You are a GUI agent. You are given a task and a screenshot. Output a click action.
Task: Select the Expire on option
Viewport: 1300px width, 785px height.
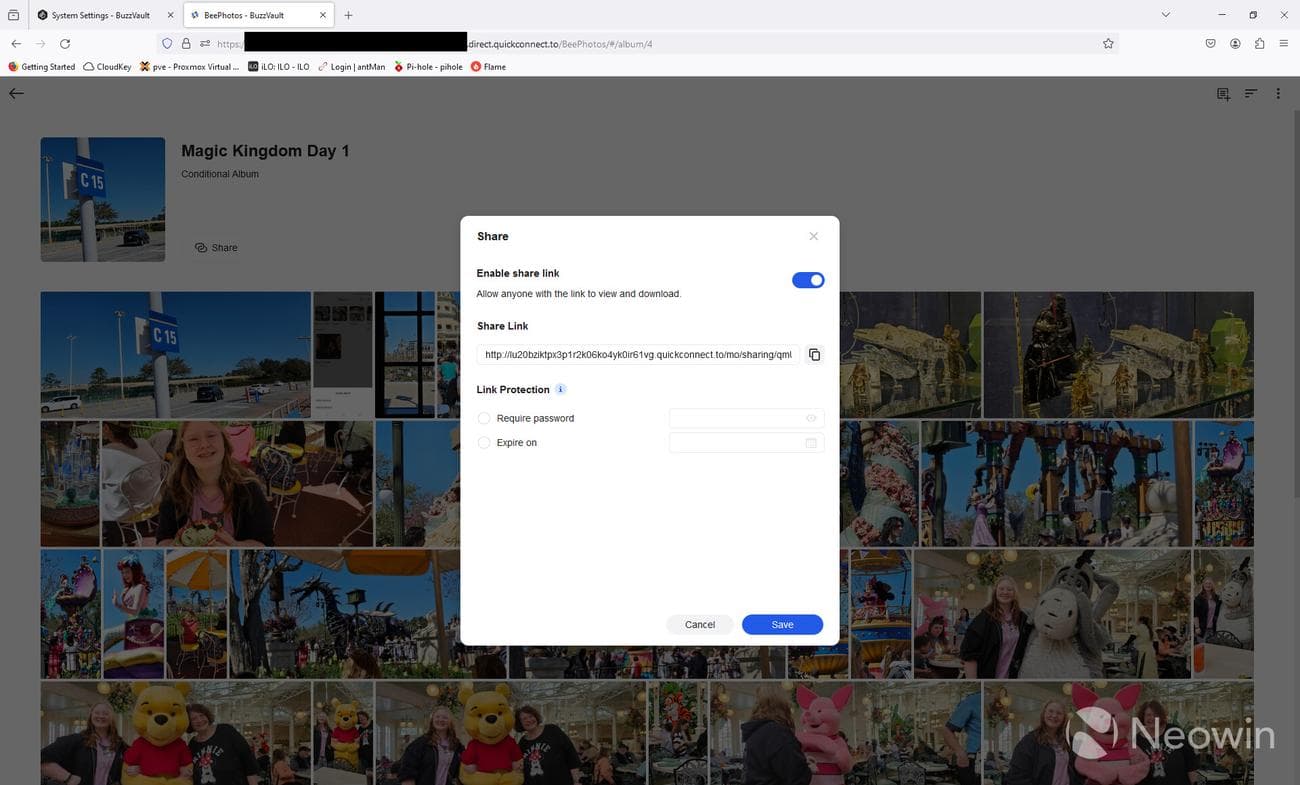[x=484, y=442]
